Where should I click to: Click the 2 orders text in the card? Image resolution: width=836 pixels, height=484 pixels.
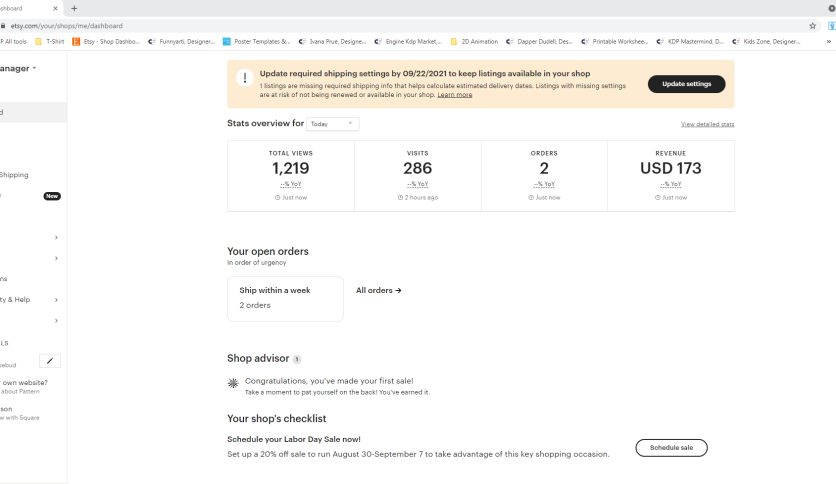point(255,305)
